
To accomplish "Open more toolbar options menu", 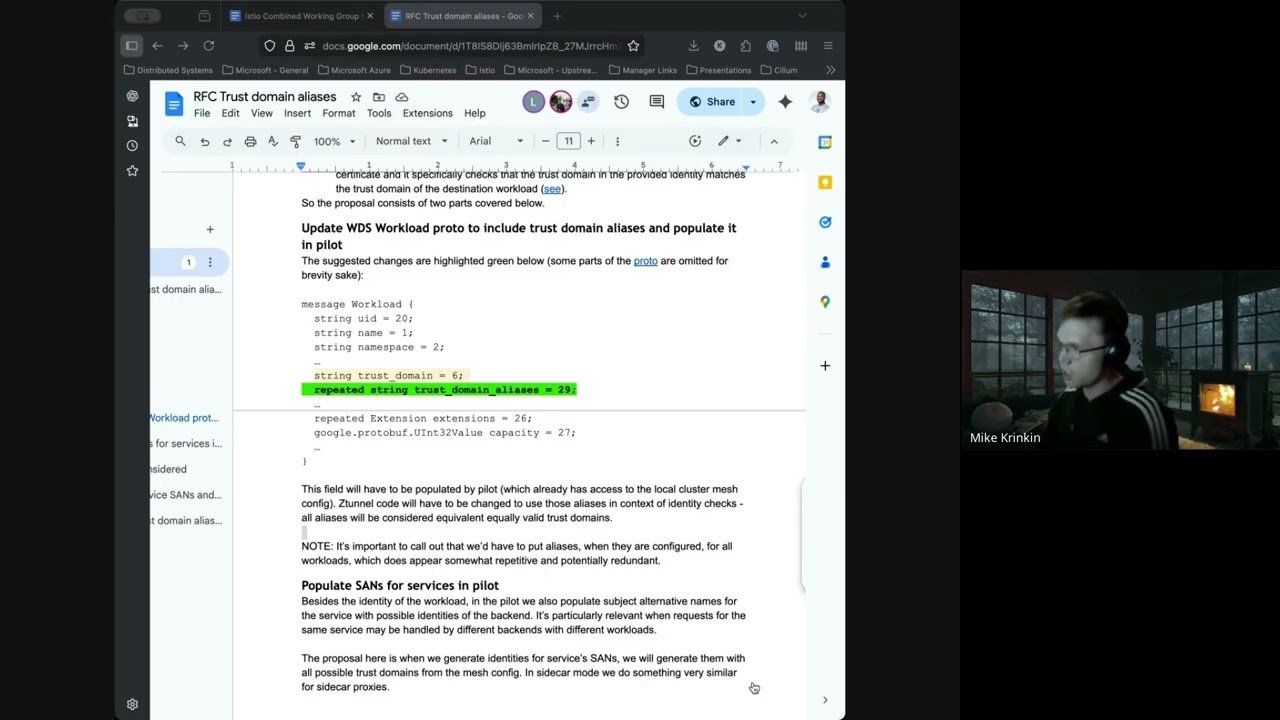I will pyautogui.click(x=617, y=141).
